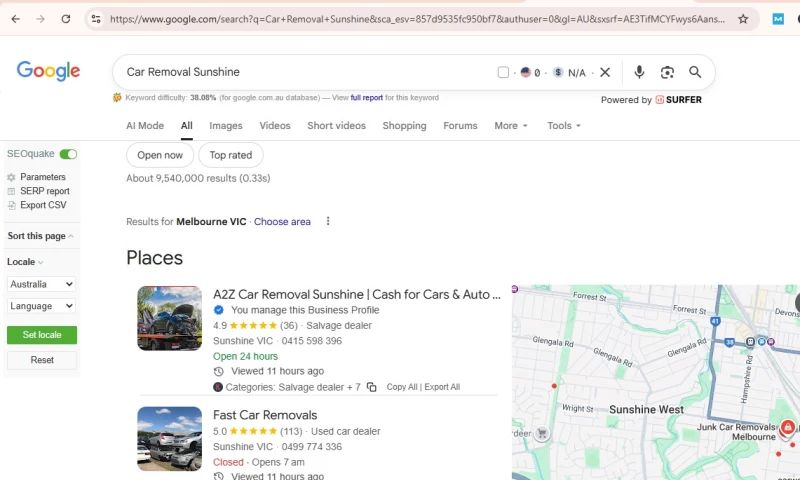
Task: Click the Reset button
Action: pos(42,360)
